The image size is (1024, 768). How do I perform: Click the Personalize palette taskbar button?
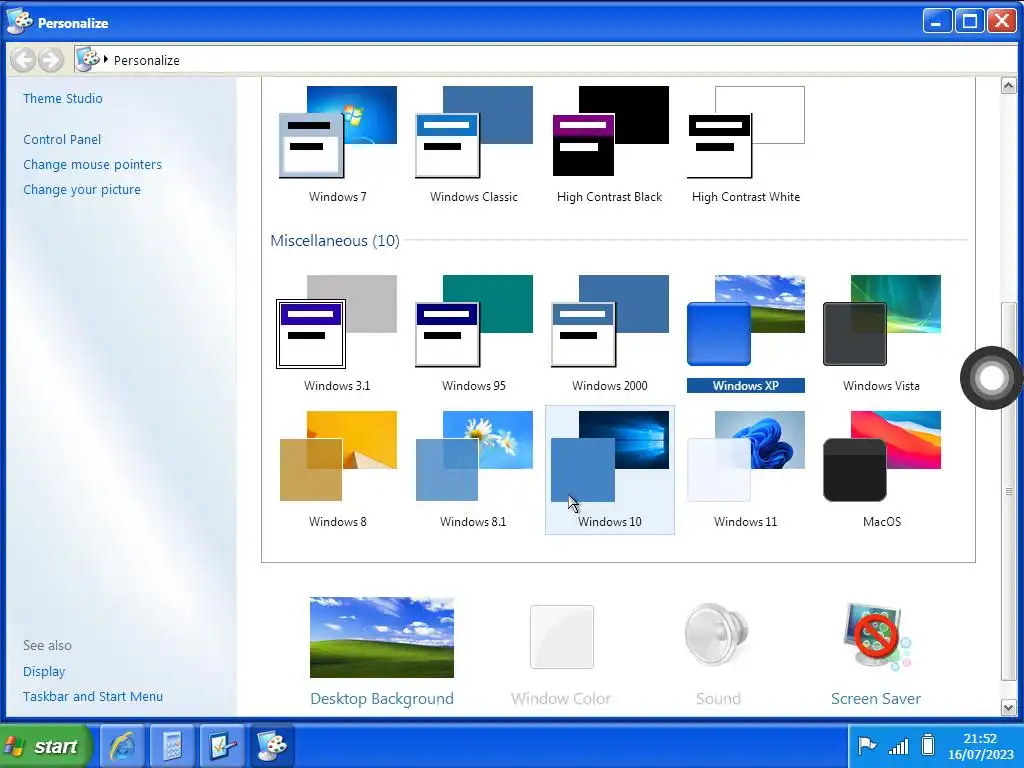[x=272, y=745]
